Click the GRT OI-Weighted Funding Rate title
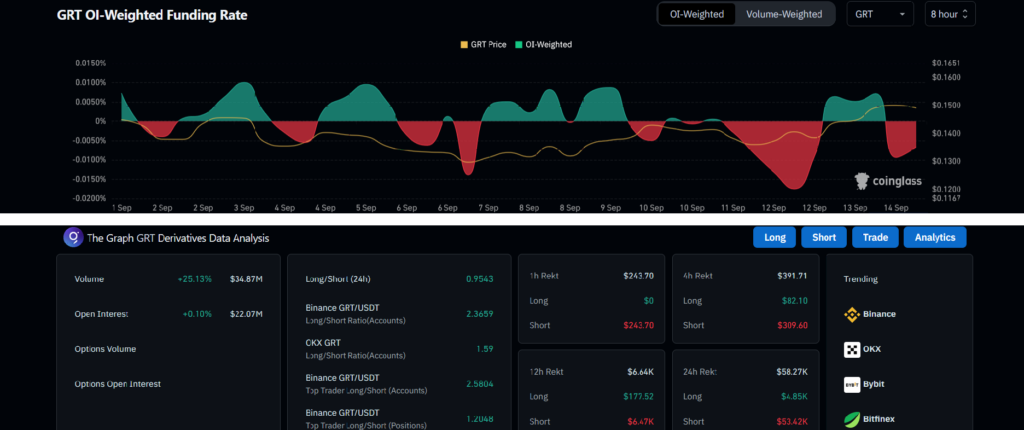Viewport: 1024px width, 430px height. 152,15
